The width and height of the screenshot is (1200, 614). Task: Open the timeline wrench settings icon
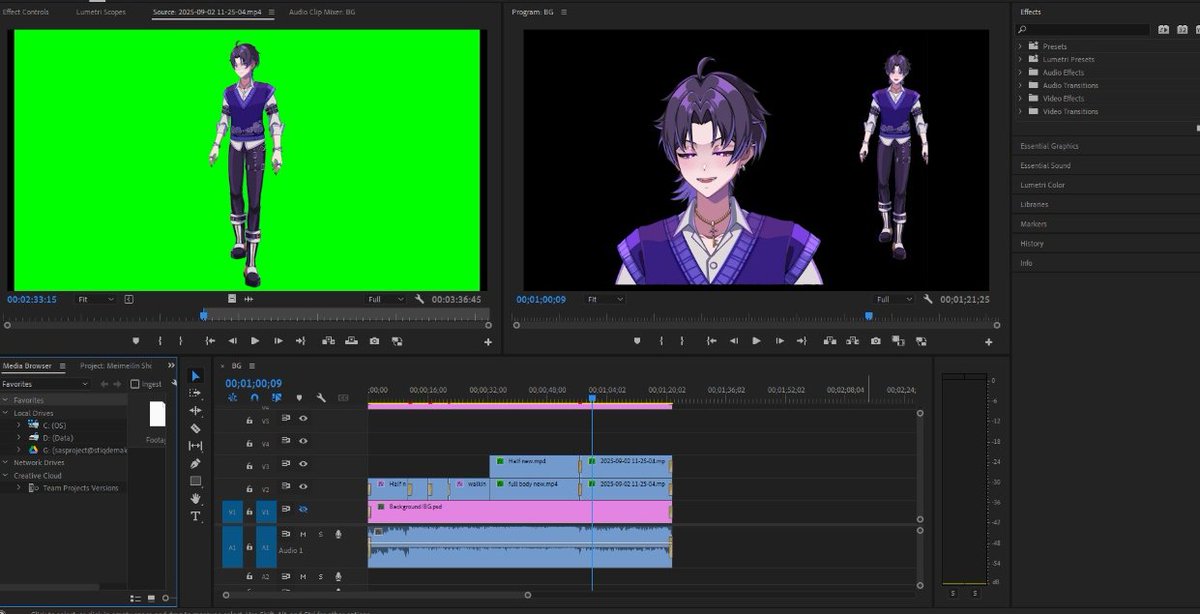point(321,397)
